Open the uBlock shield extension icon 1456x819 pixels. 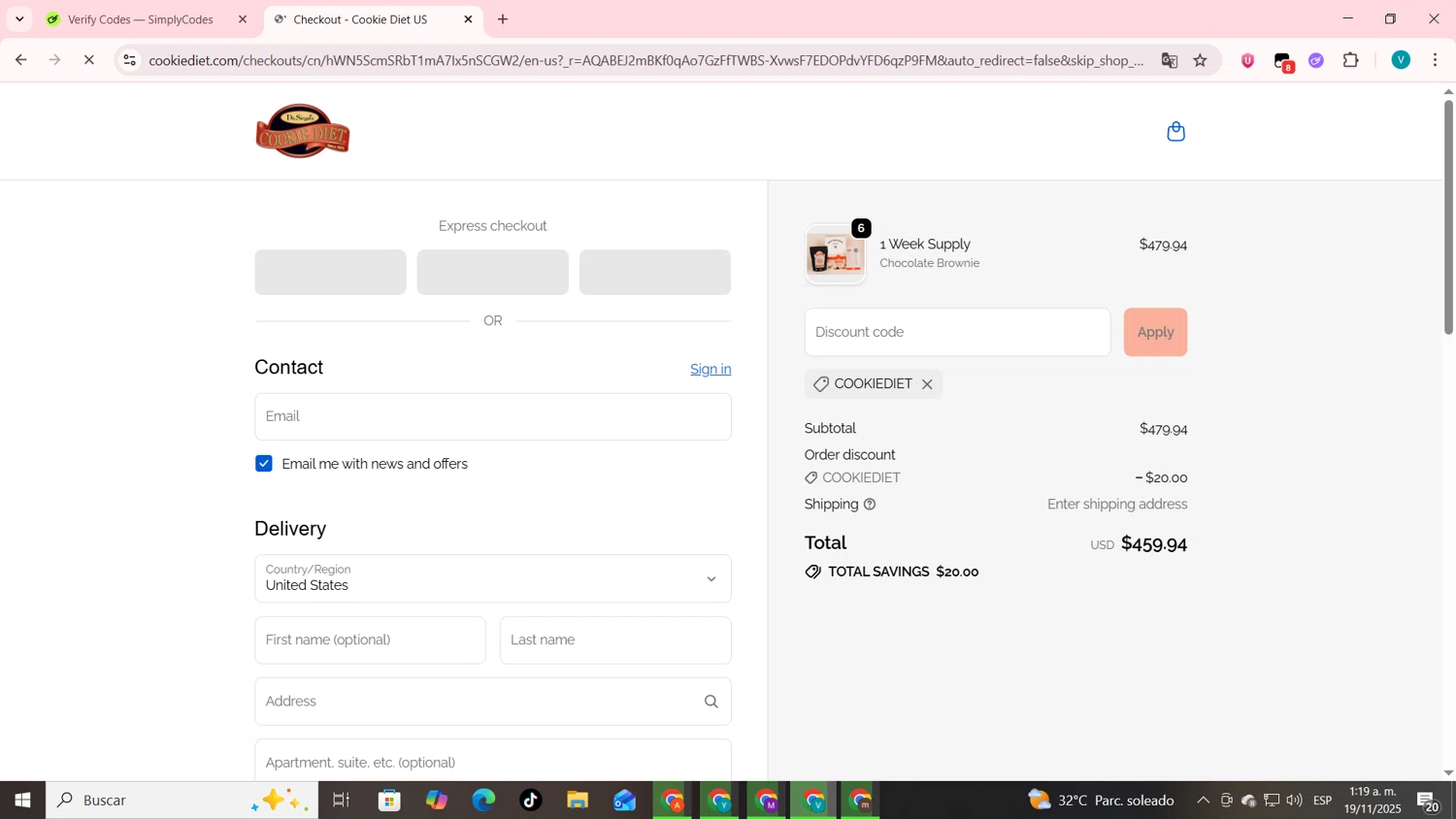tap(1248, 60)
